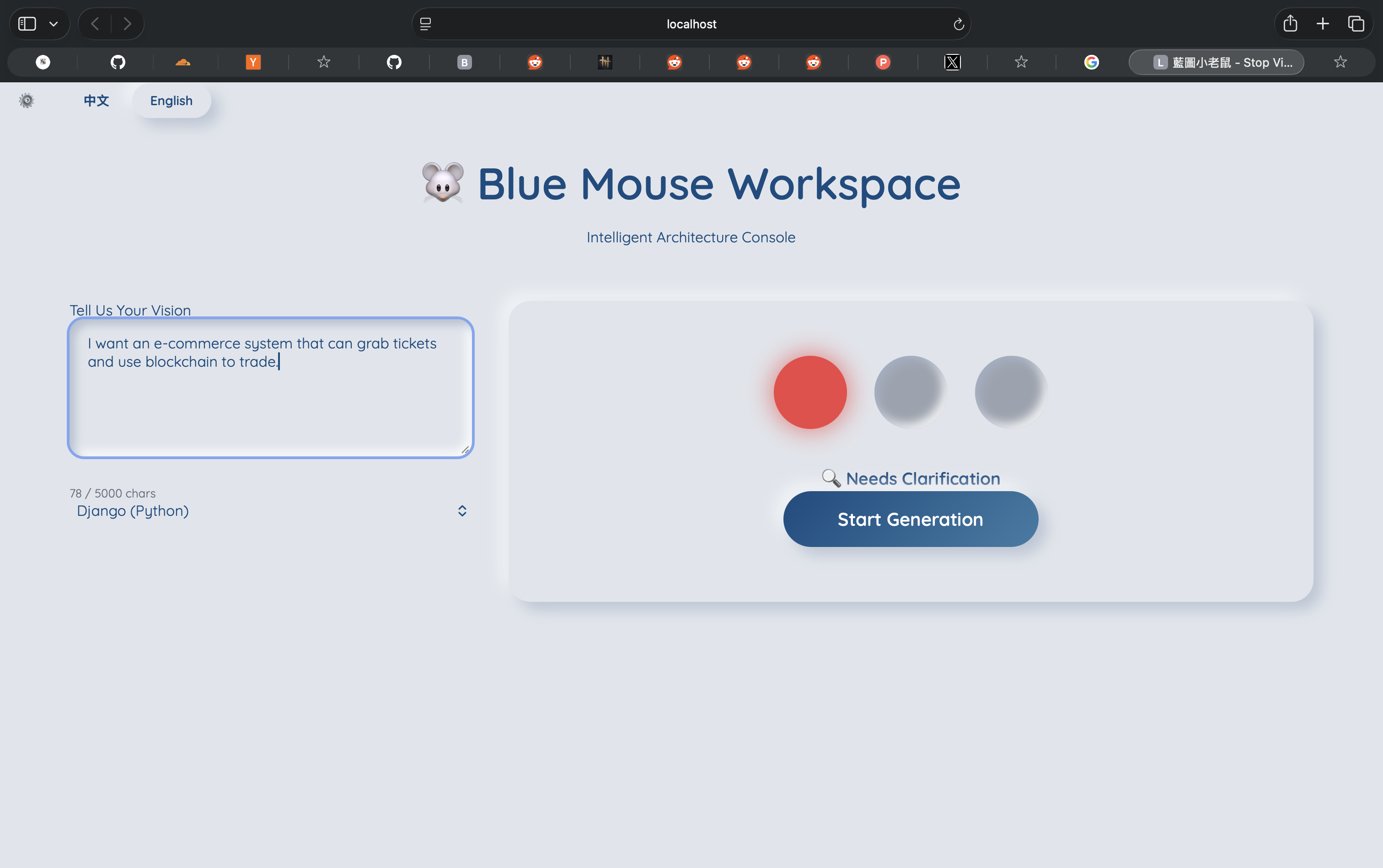Open the GitHub bookmark icon
This screenshot has width=1383, height=868.
coord(118,62)
